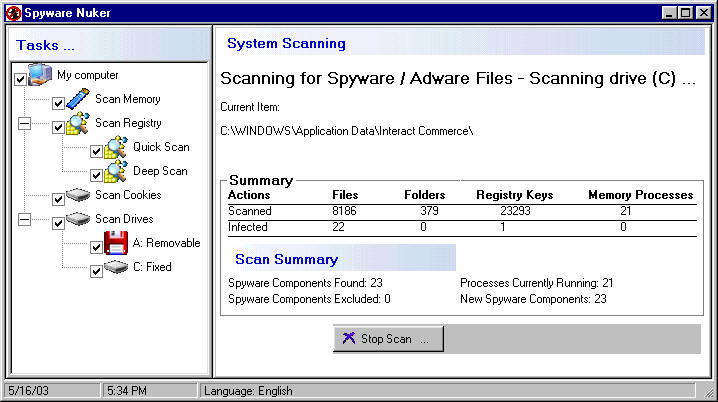Click the window resize grip corner
The height and width of the screenshot is (402, 718).
point(709,392)
